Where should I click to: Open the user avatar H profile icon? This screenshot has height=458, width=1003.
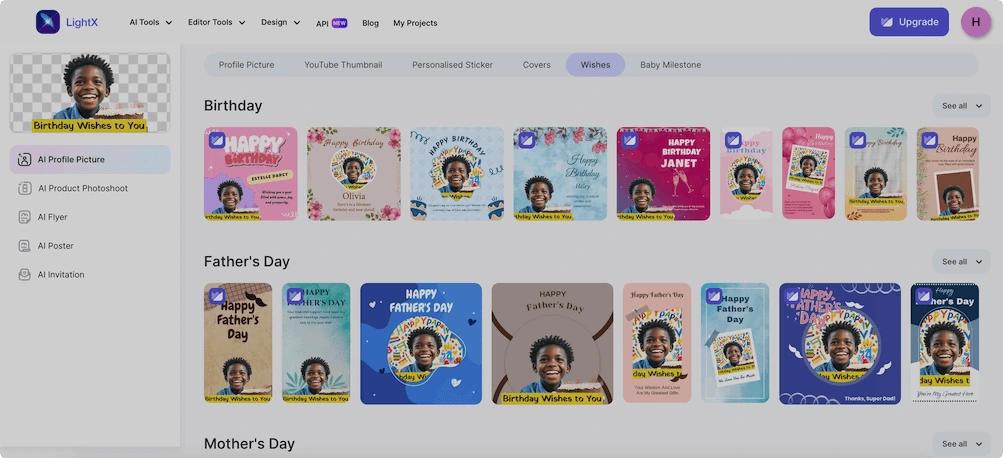[x=975, y=22]
